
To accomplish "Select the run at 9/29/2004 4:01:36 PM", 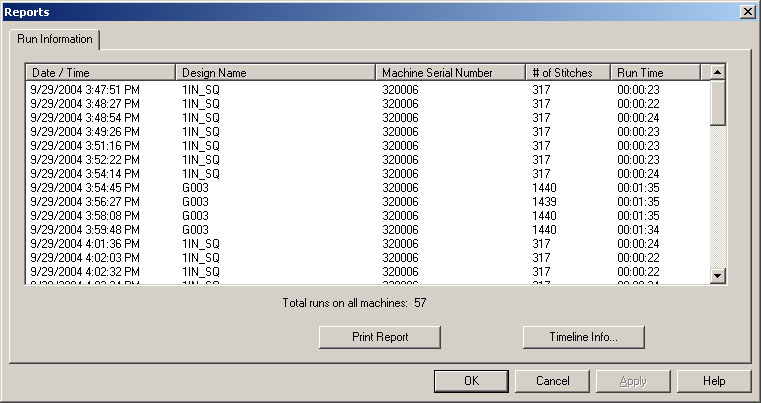I will click(367, 244).
